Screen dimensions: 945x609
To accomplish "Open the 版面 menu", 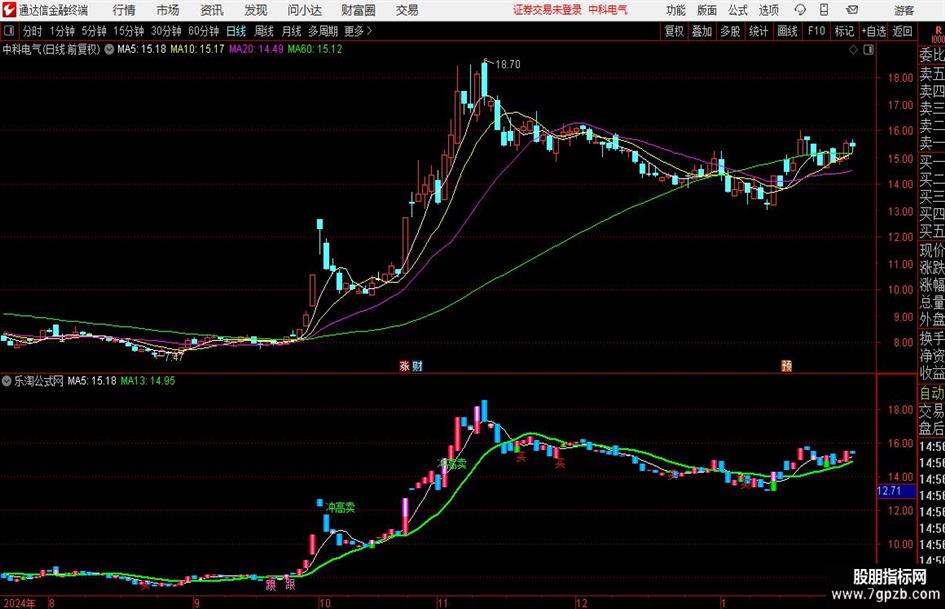I will (x=706, y=10).
